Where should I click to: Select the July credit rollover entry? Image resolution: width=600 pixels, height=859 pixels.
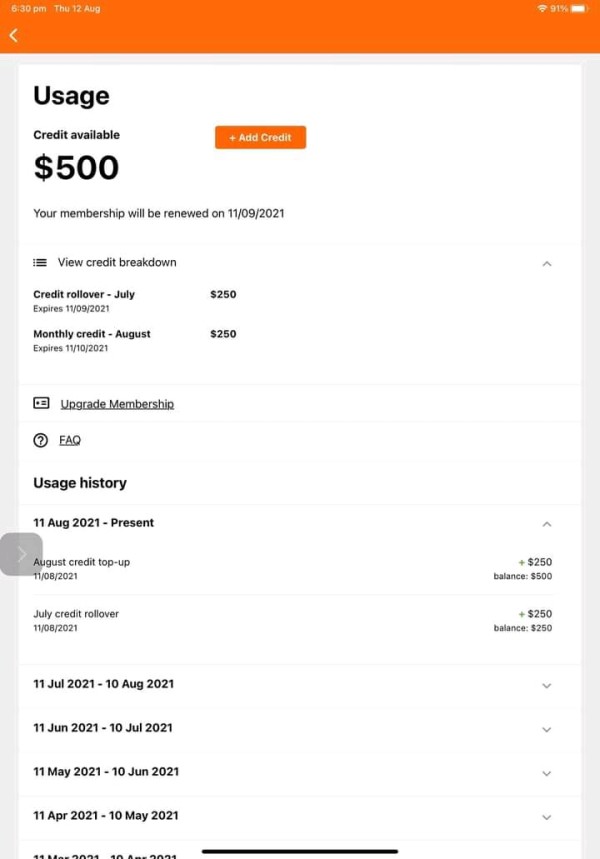pyautogui.click(x=76, y=614)
